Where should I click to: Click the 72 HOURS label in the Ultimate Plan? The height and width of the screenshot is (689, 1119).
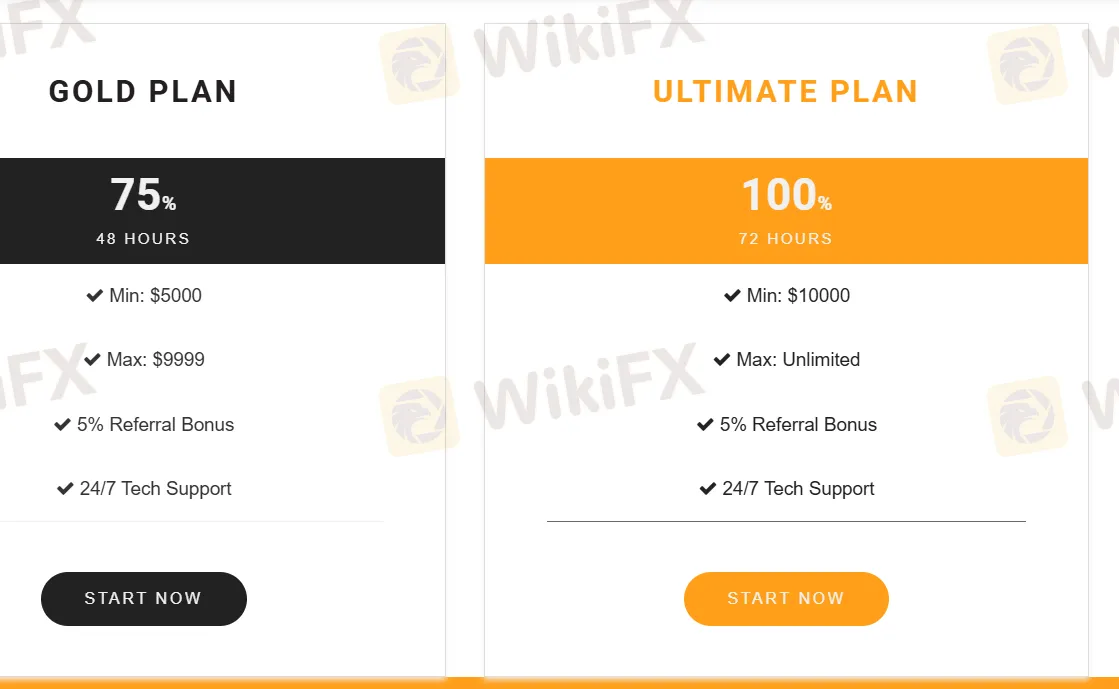click(786, 238)
